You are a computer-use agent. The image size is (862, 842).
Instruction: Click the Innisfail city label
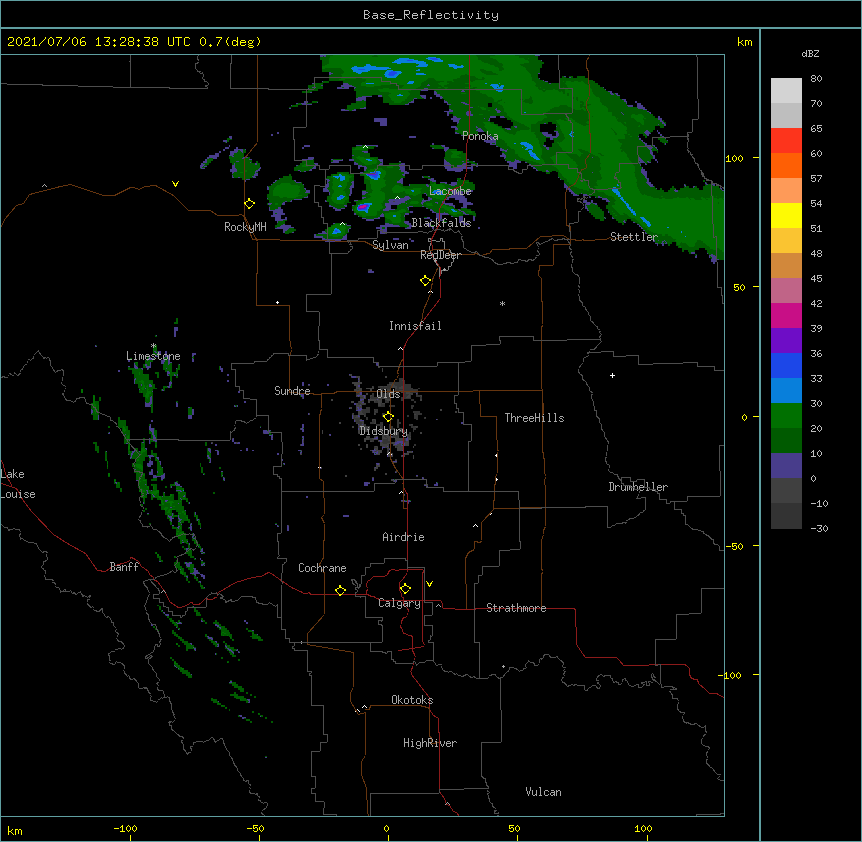[415, 326]
